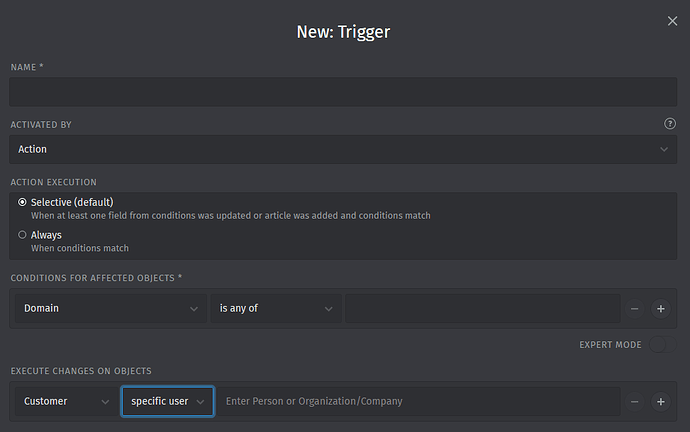Viewport: 690px width, 432px height.
Task: Open the 'is any of' operator dropdown
Action: pos(276,308)
